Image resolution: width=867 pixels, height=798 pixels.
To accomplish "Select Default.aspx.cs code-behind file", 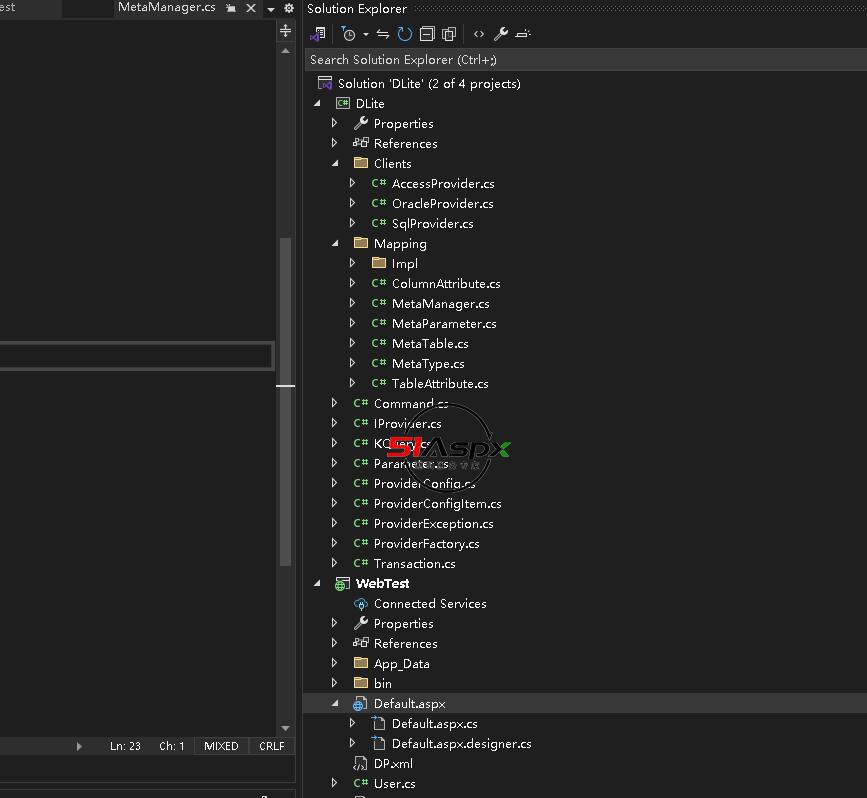I will pyautogui.click(x=434, y=723).
